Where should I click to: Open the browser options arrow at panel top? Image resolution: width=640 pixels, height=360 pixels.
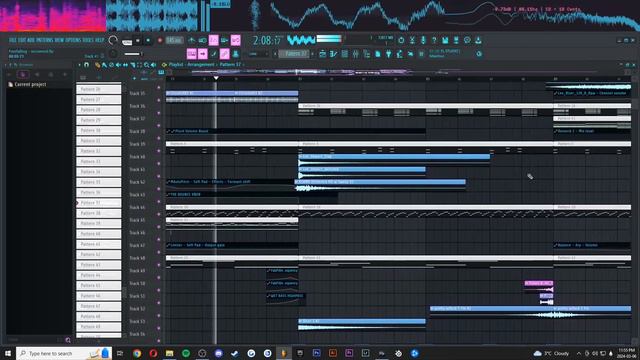(x=6, y=65)
